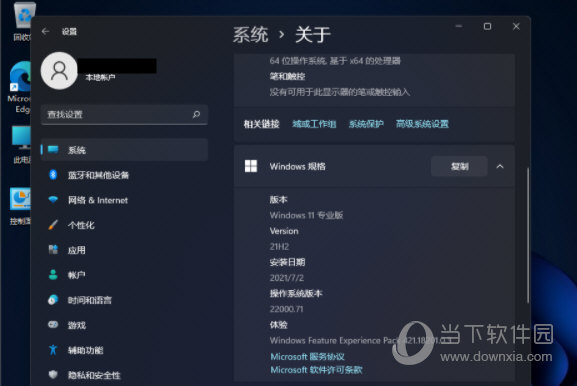The width and height of the screenshot is (577, 386).
Task: Click the 系统 monitor icon in sidebar
Action: 53,149
